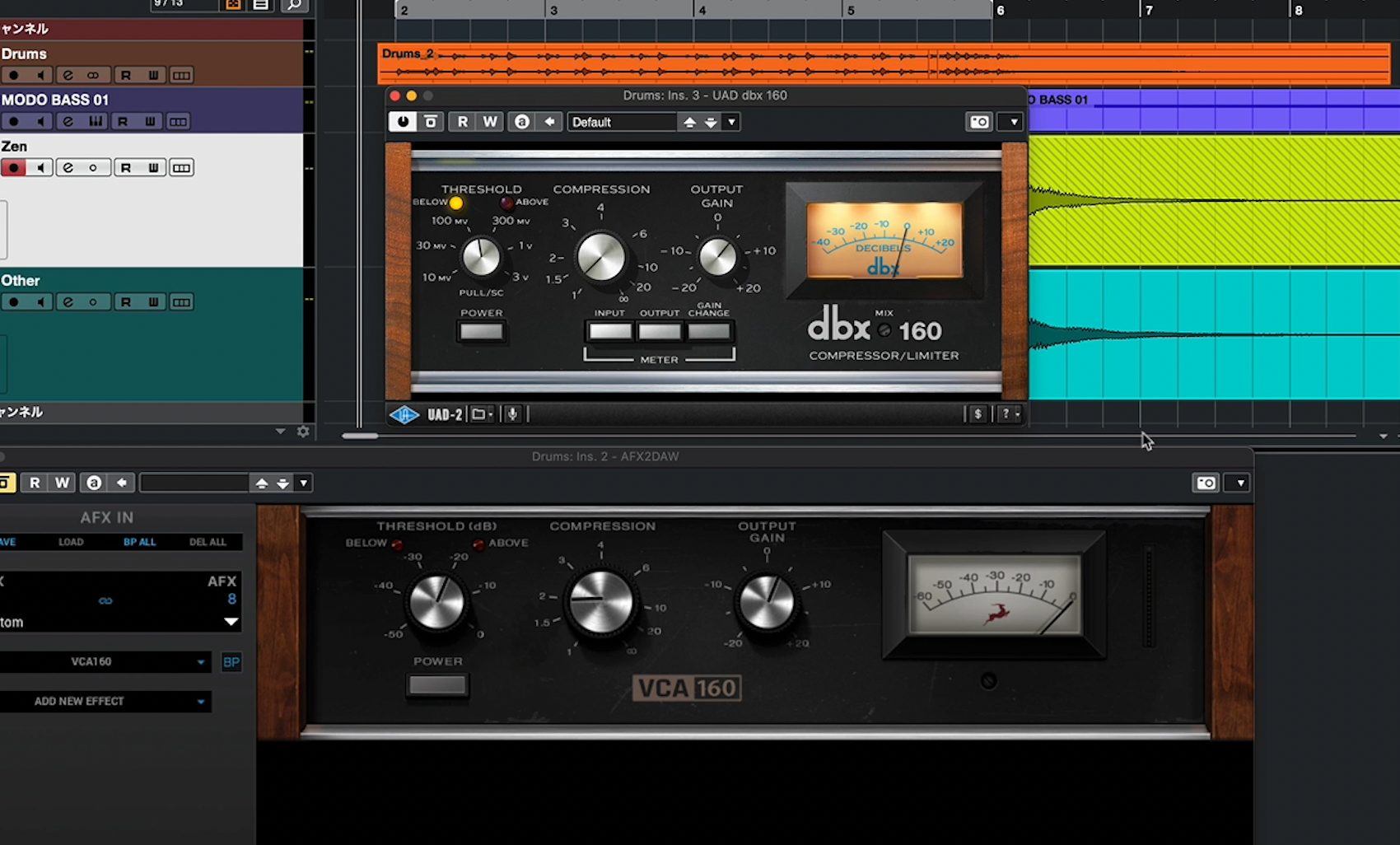Click LOAD in AFX IN panel
1400x845 pixels.
[x=71, y=542]
